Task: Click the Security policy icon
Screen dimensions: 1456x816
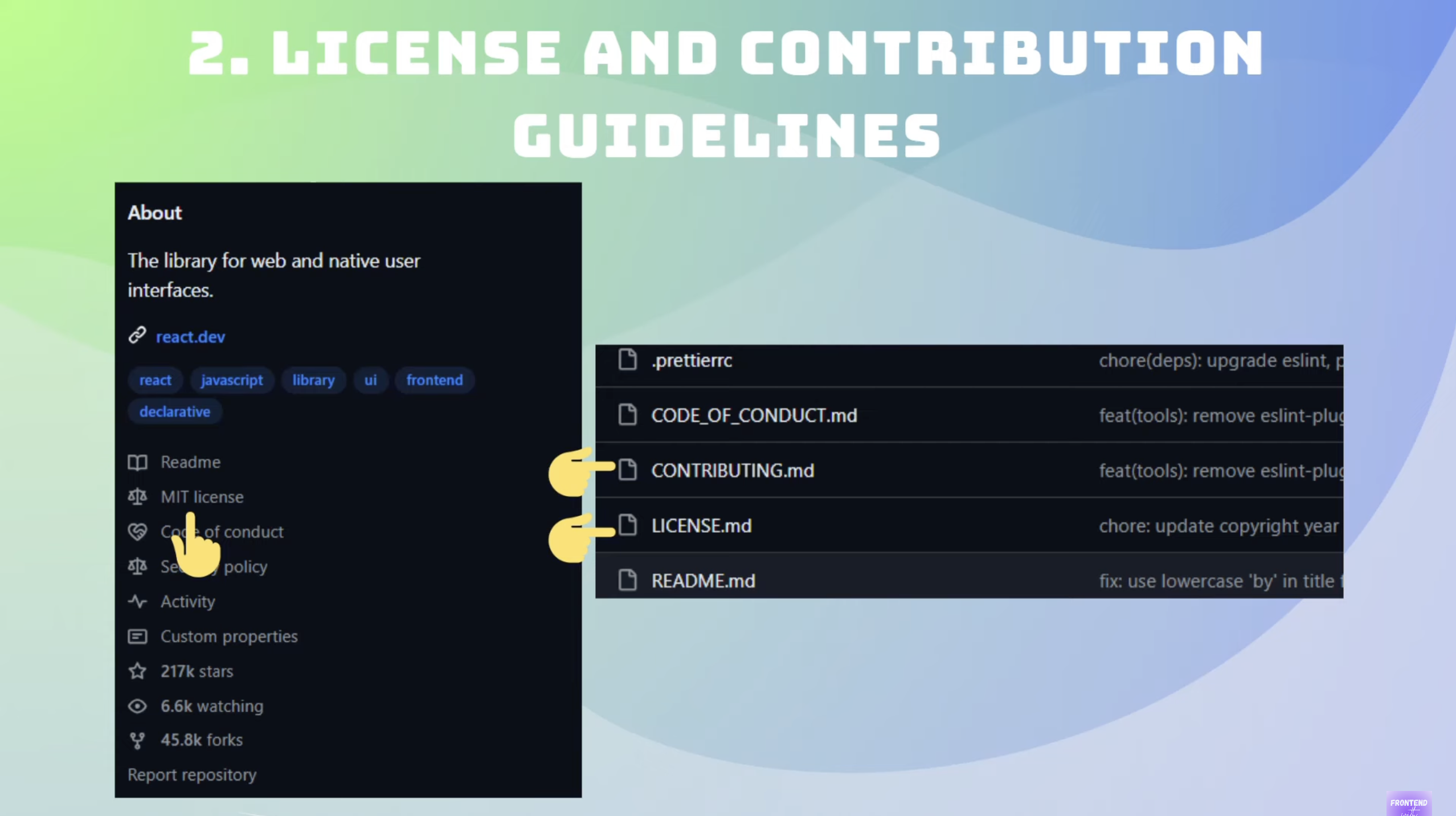Action: tap(138, 566)
